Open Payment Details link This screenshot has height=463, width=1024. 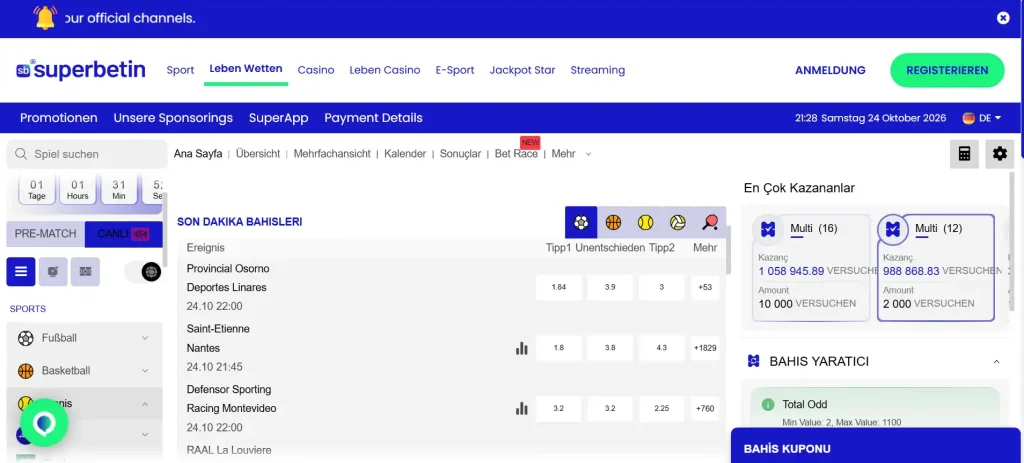click(374, 118)
